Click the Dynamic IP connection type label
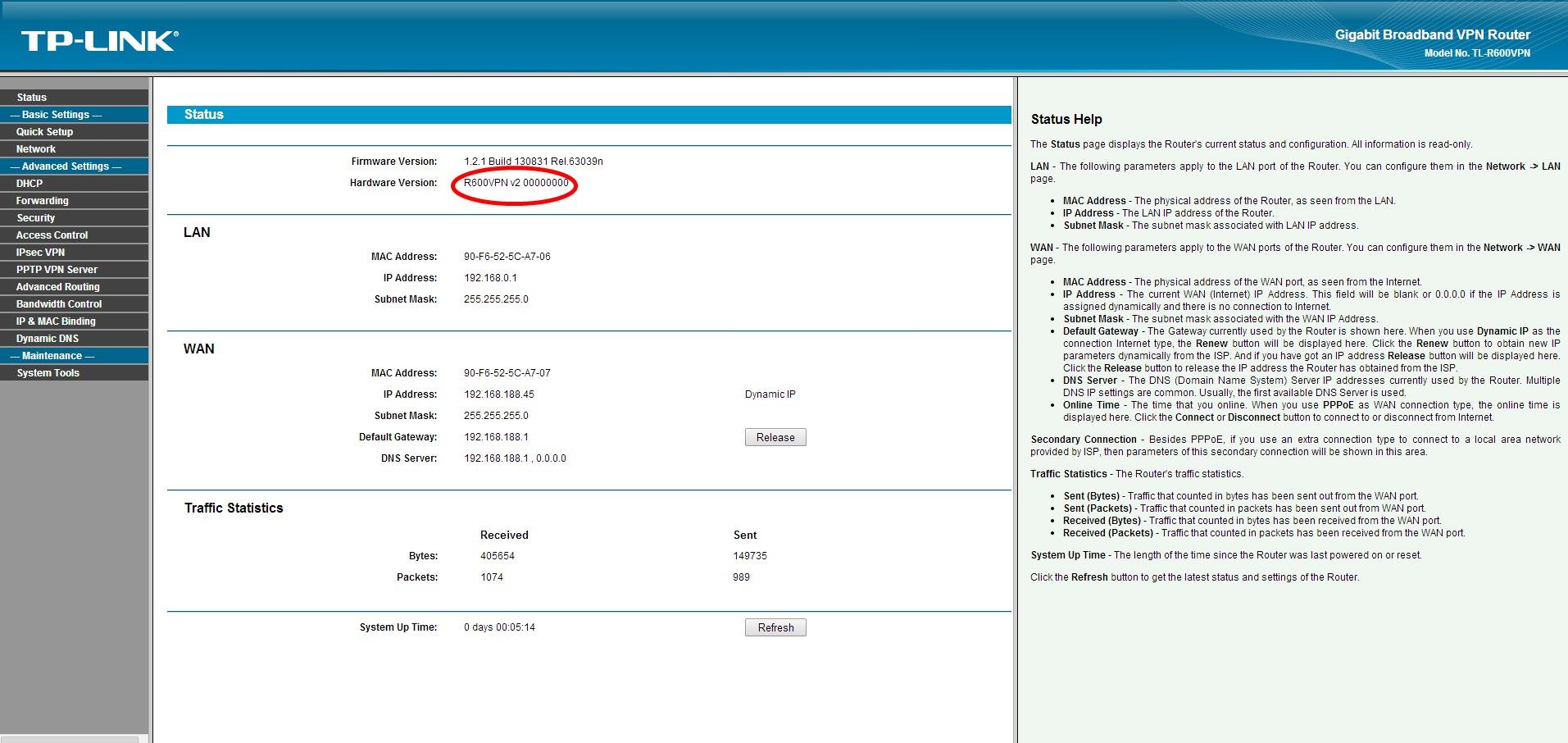 coord(770,394)
